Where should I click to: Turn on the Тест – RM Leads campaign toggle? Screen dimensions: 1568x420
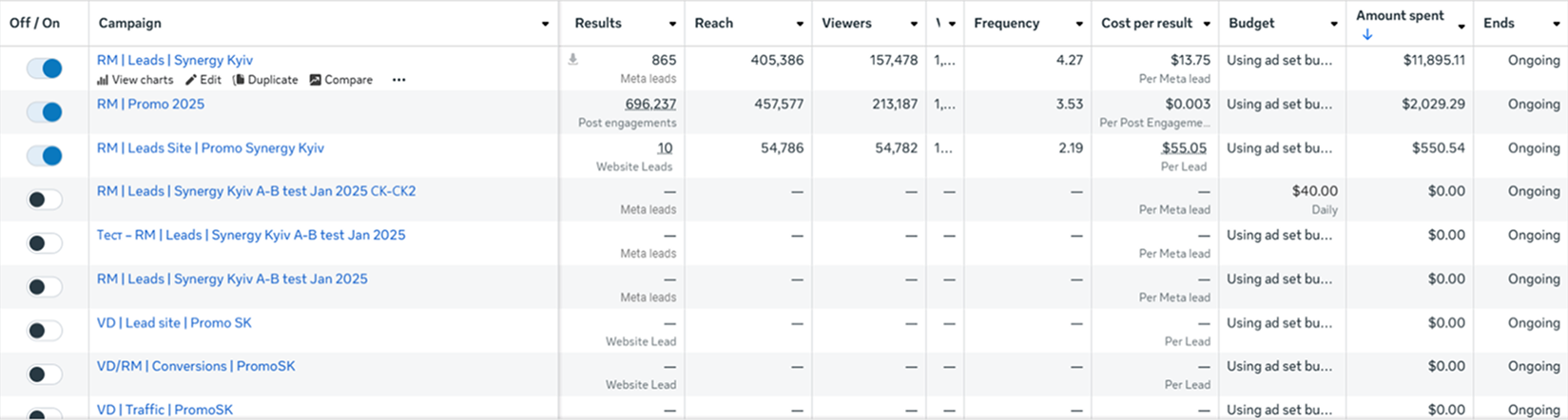coord(44,243)
